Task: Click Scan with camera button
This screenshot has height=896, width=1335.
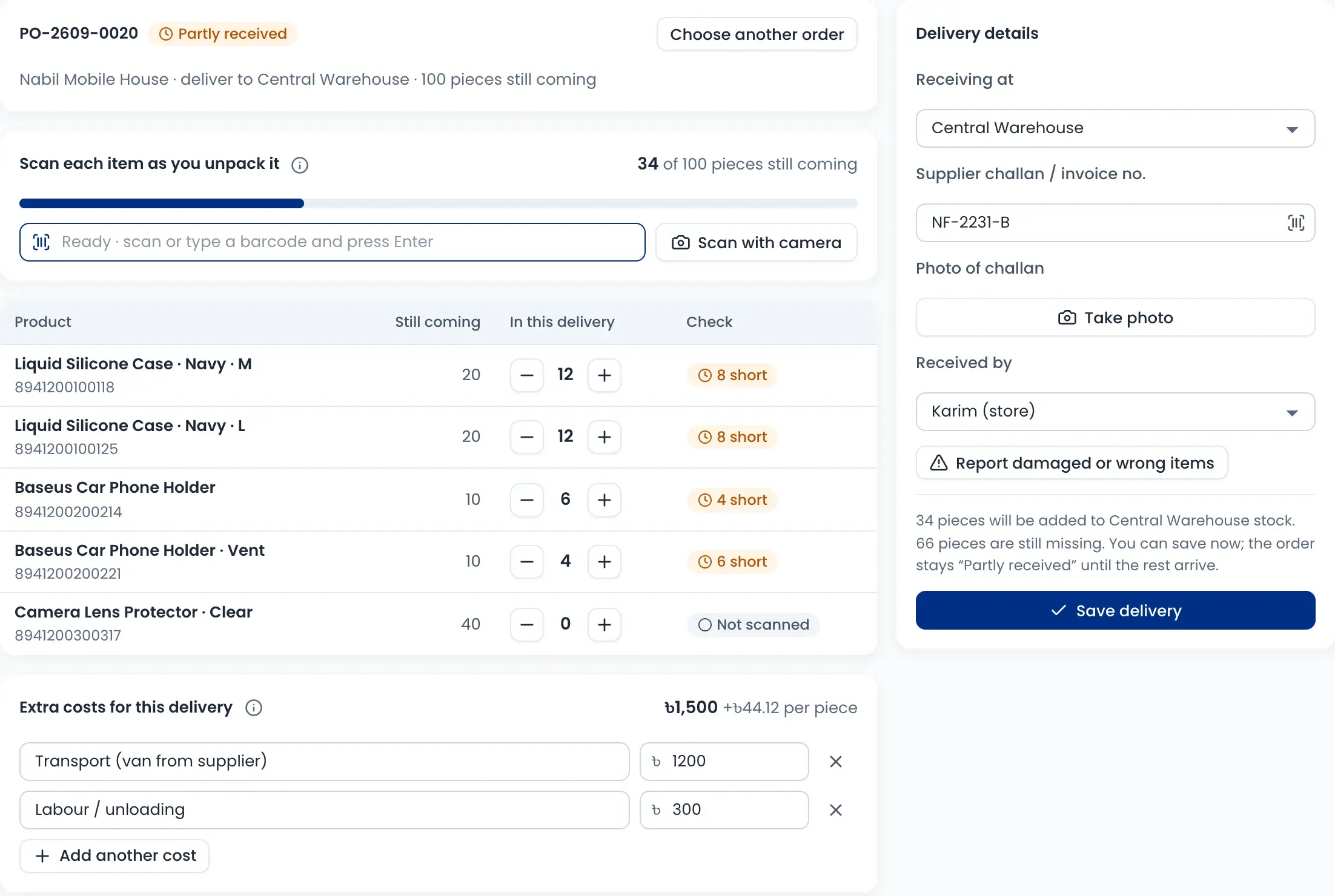Action: 757,243
